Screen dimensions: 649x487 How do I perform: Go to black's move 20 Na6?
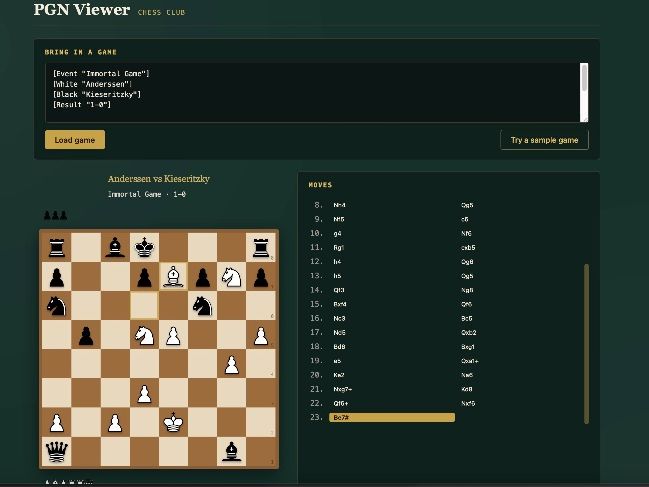tap(519, 375)
